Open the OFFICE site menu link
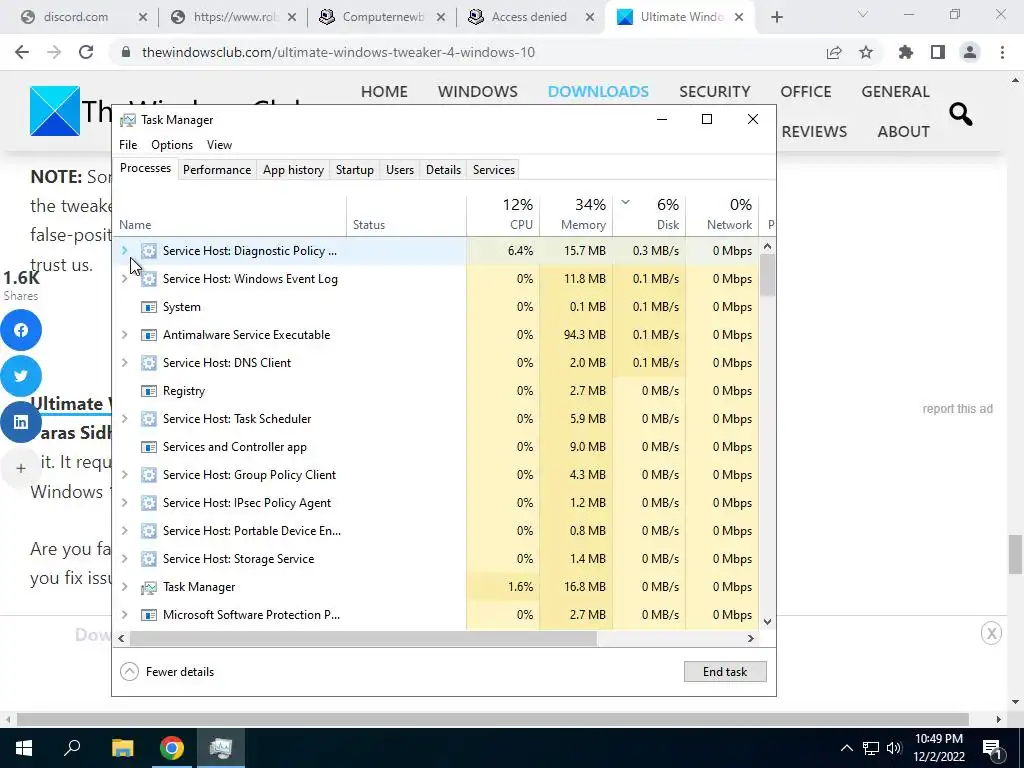Image resolution: width=1024 pixels, height=768 pixels. tap(806, 91)
